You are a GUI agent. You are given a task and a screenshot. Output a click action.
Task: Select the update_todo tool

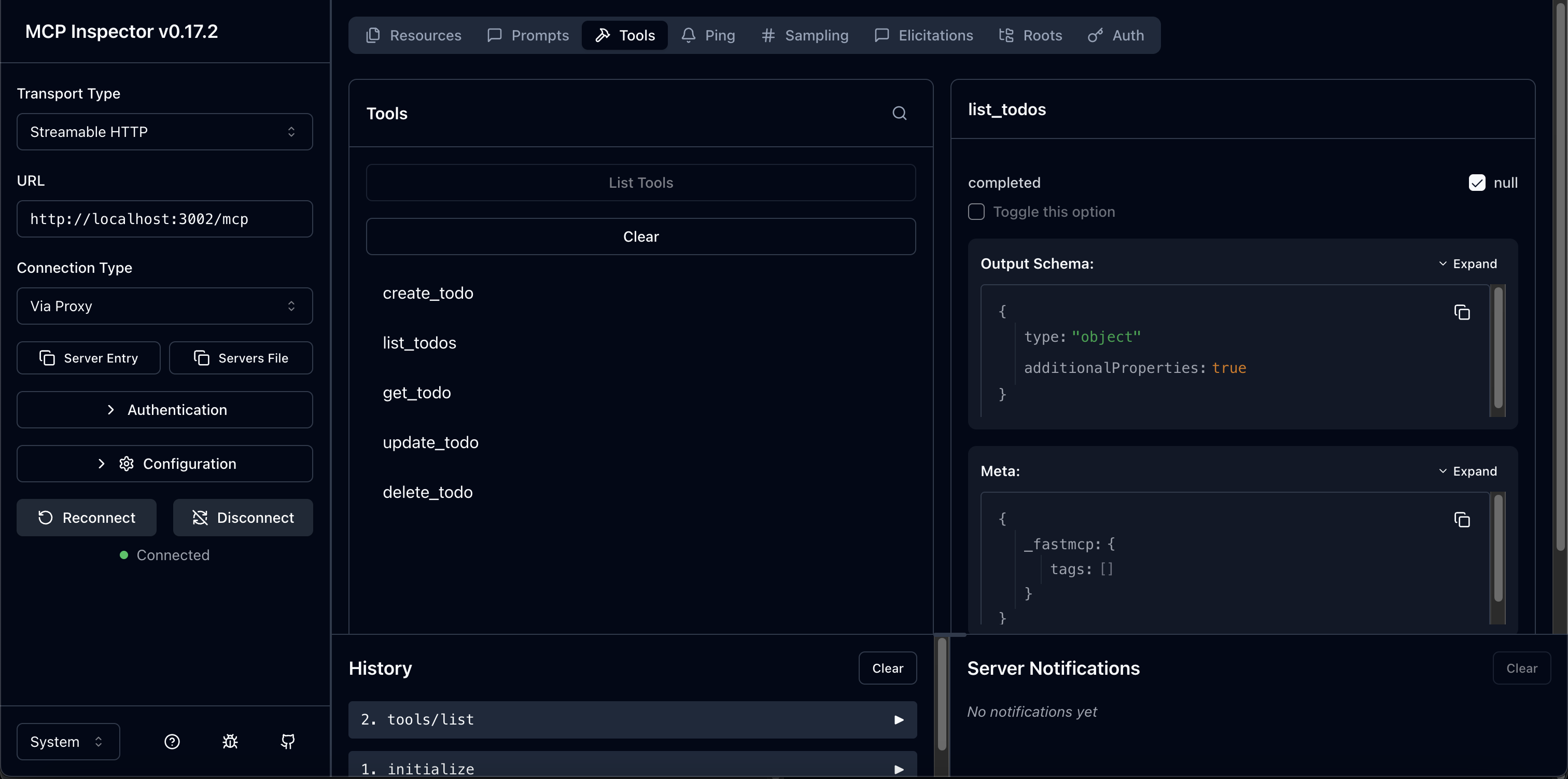[x=430, y=442]
